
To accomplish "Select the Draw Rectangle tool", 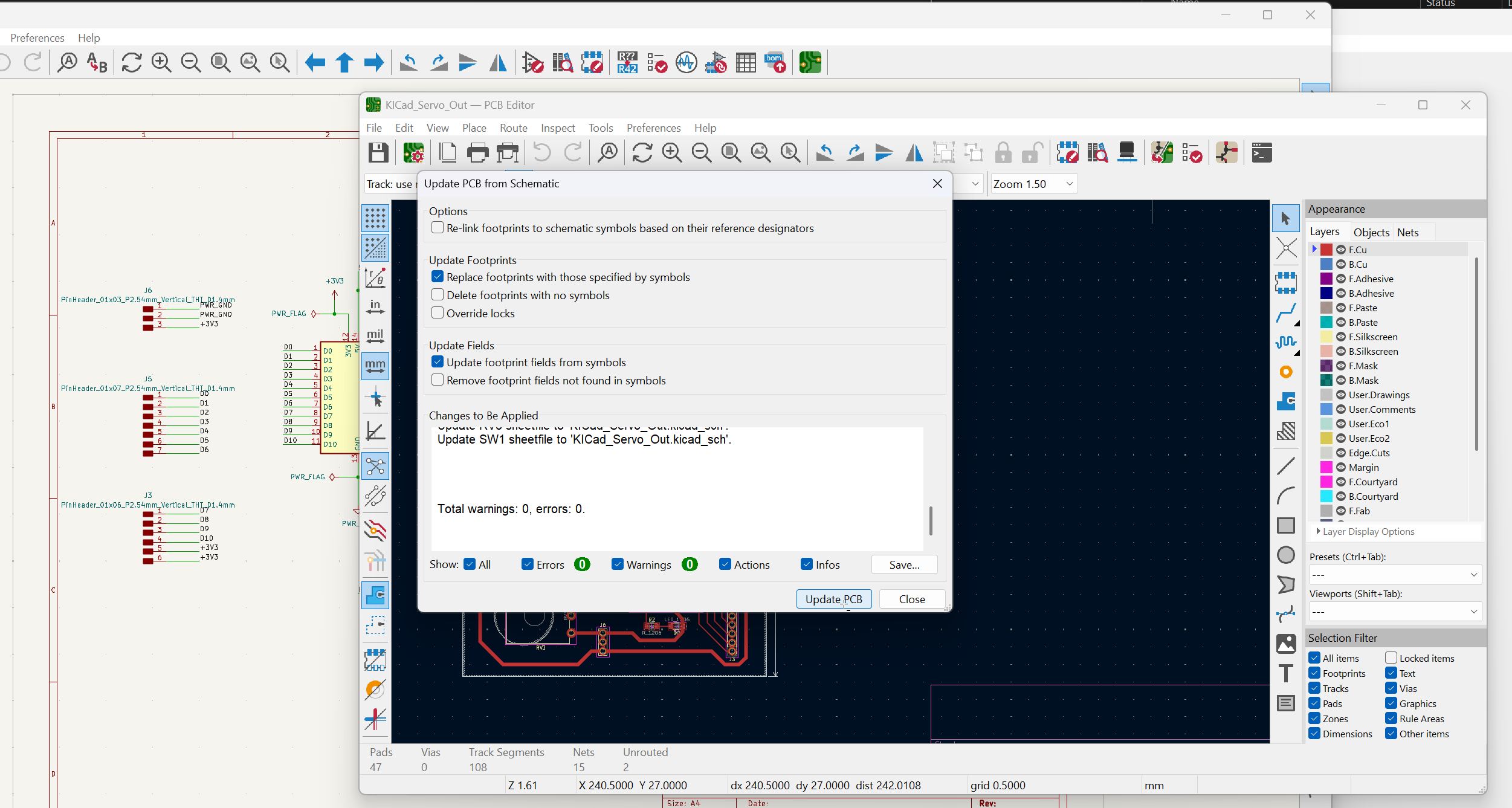I will coord(1286,526).
